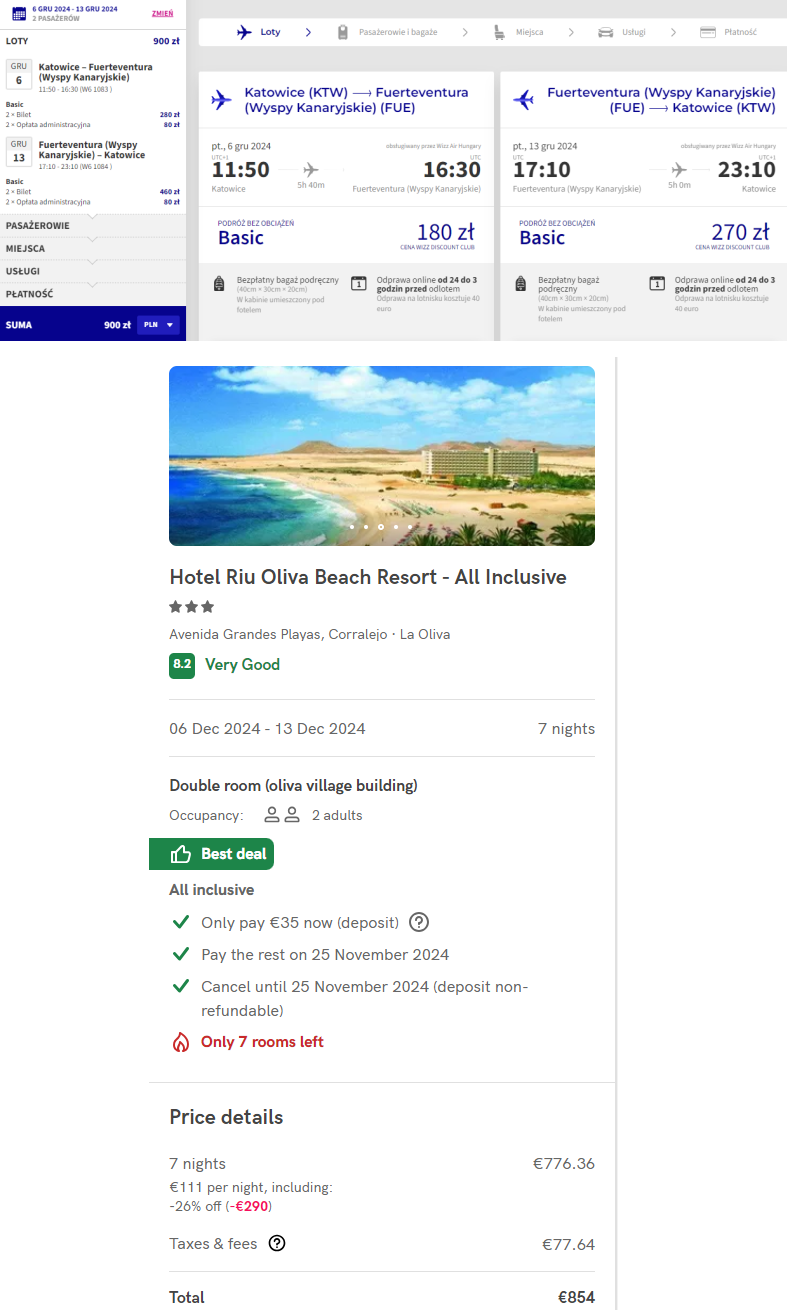Screen dimensions: 787x1314
Task: Click the airplane icon in the Loty step
Action: pos(244,32)
